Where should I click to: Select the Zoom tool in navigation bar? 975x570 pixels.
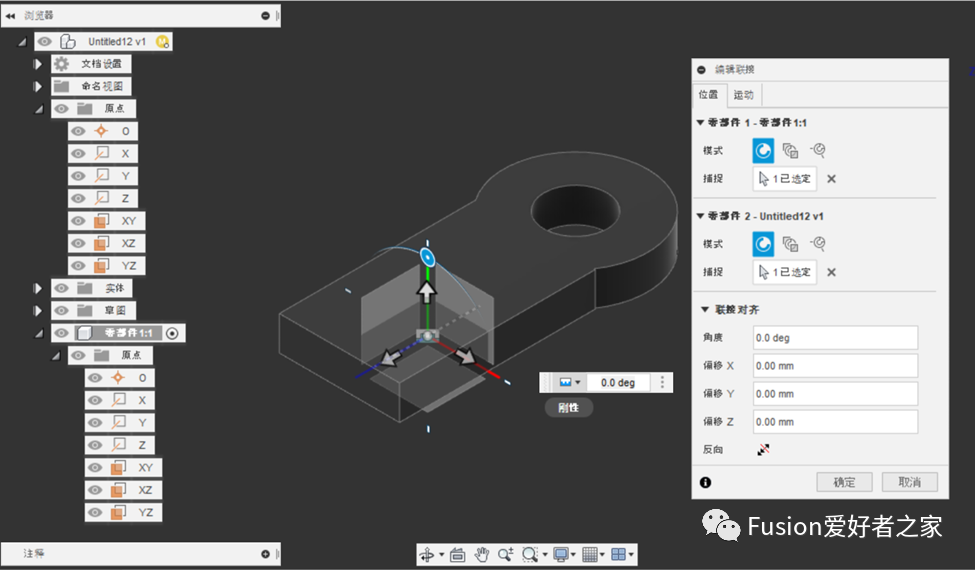(506, 554)
